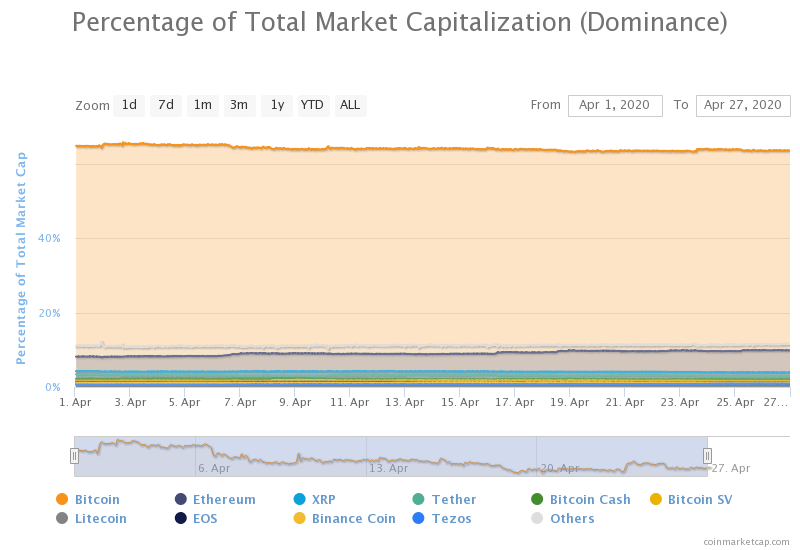The width and height of the screenshot is (800, 550).
Task: Click the gray Litecoin legend dot
Action: (62, 518)
